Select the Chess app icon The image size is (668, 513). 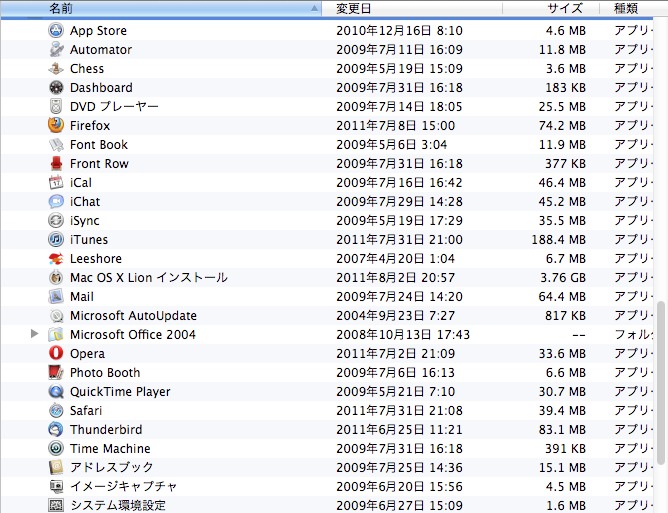click(56, 69)
